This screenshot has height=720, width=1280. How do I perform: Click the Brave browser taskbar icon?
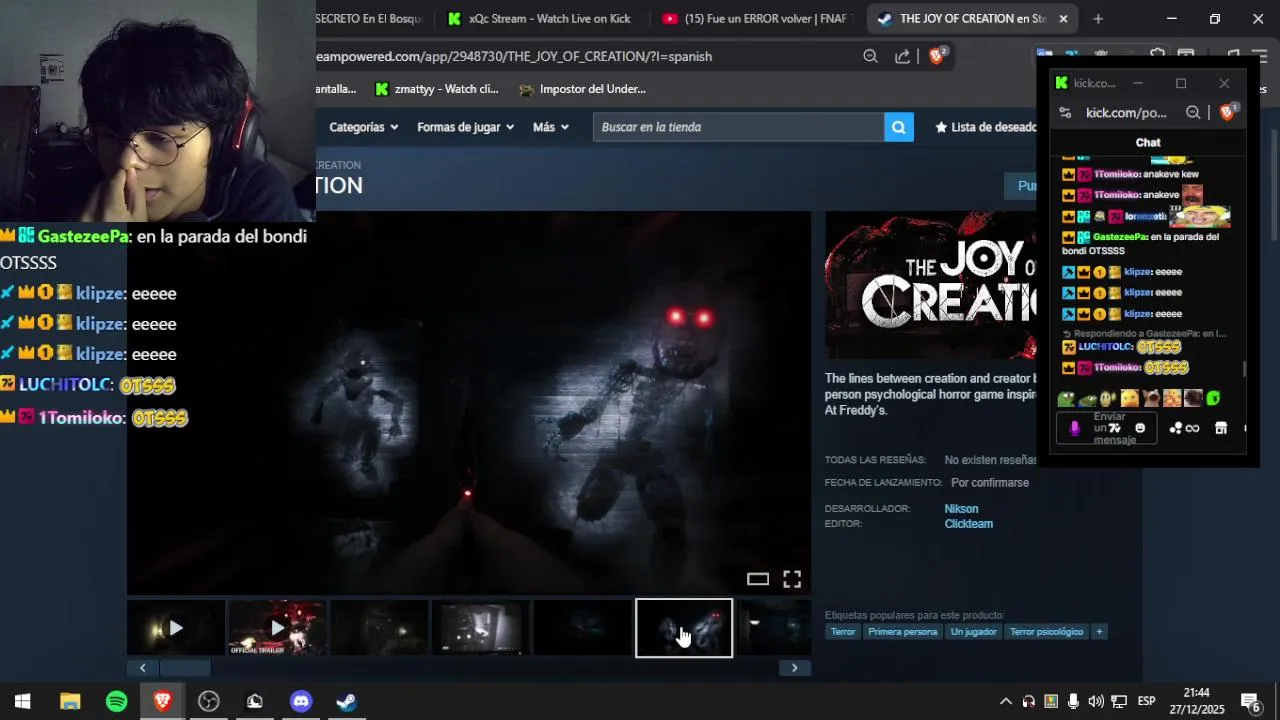click(x=162, y=701)
